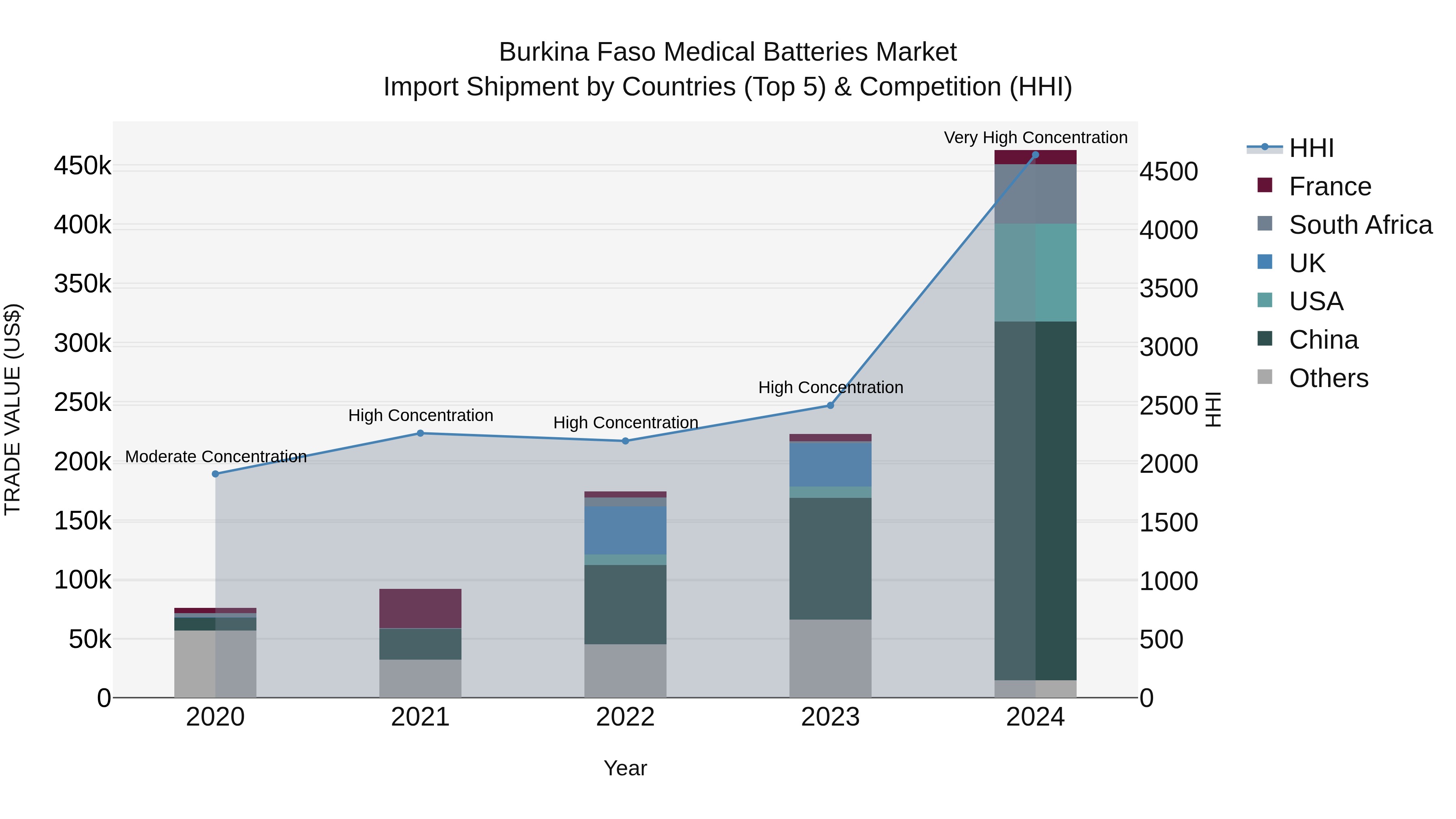The height and width of the screenshot is (819, 1456).
Task: Click the USA segment in 2024 bar
Action: point(1035,273)
